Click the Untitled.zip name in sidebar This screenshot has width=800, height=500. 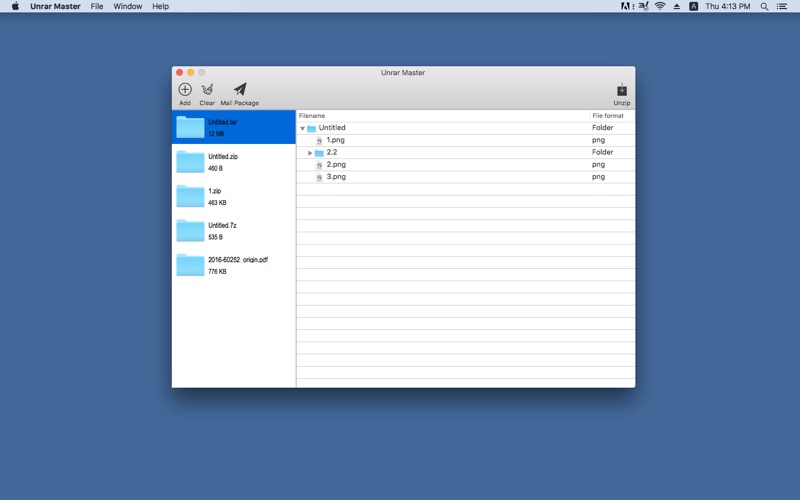pyautogui.click(x=223, y=157)
